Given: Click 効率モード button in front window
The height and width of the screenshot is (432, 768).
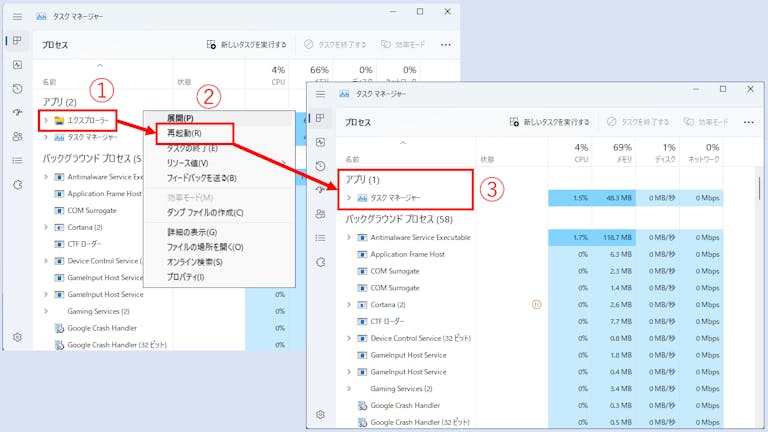Looking at the screenshot, I should pyautogui.click(x=706, y=122).
